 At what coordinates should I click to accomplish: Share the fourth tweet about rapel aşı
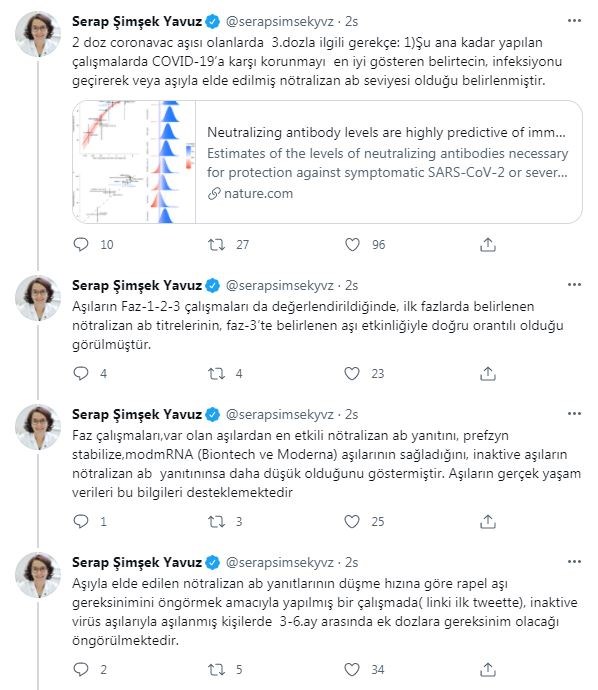tap(488, 669)
